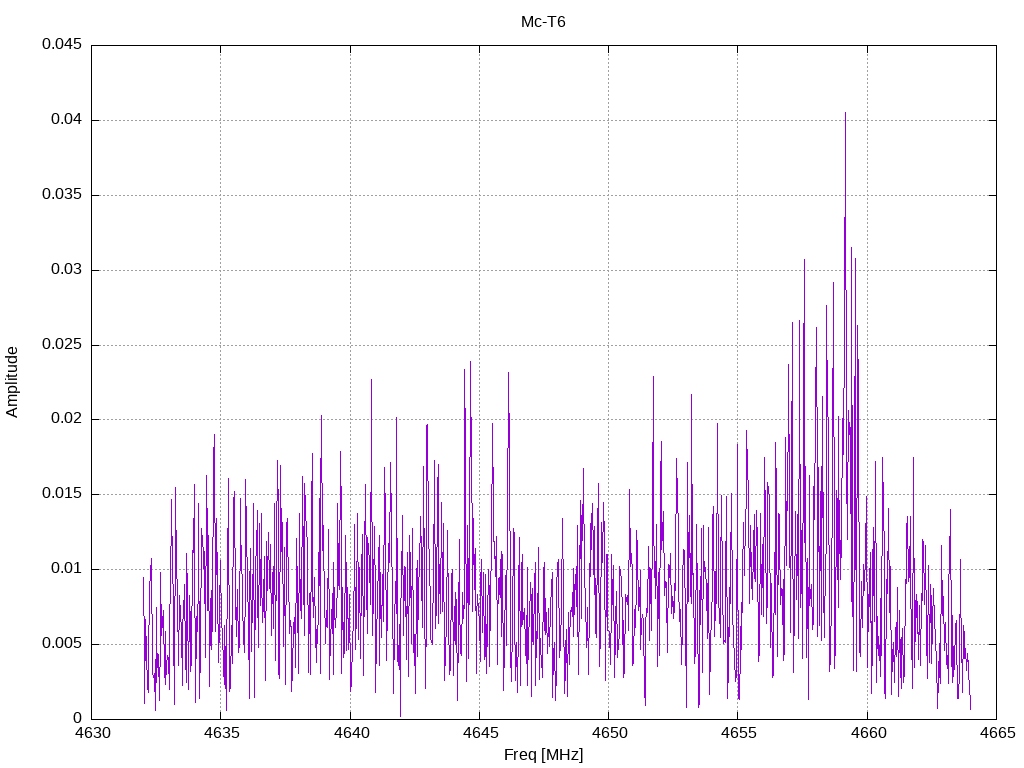
Task: Click the 0.035 y-axis tick label
Action: (61, 195)
